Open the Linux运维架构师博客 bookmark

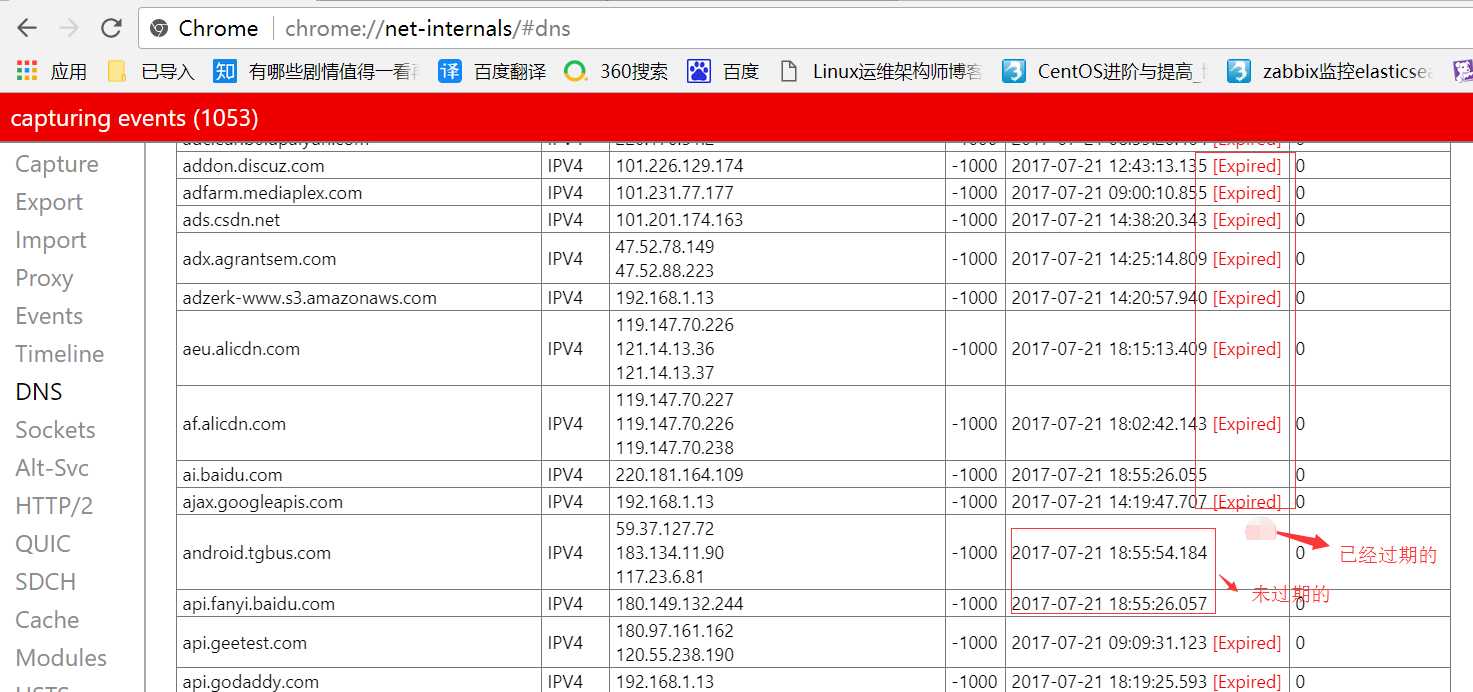881,71
